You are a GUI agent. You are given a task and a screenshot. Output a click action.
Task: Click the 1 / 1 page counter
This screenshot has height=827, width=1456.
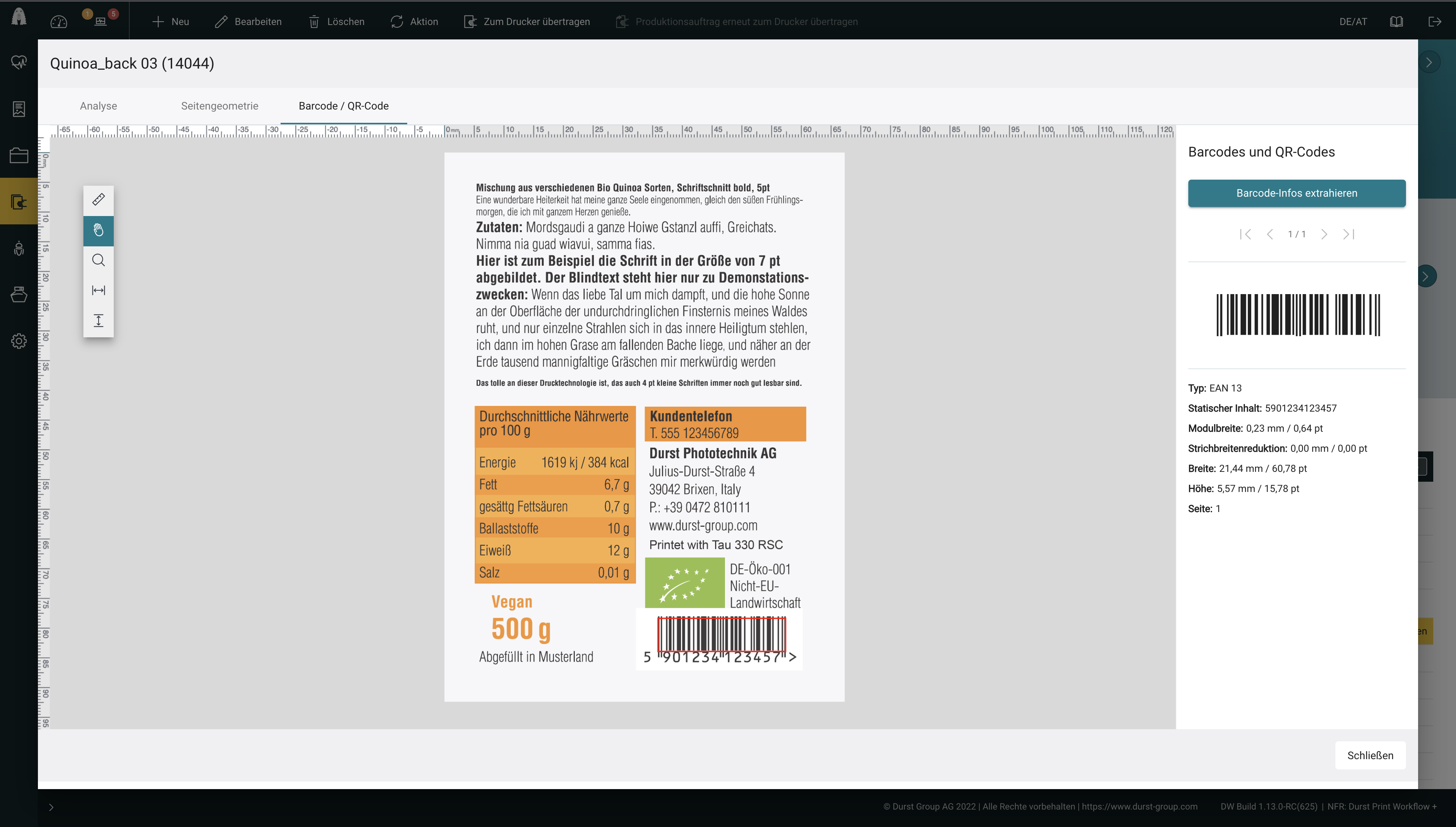tap(1296, 234)
